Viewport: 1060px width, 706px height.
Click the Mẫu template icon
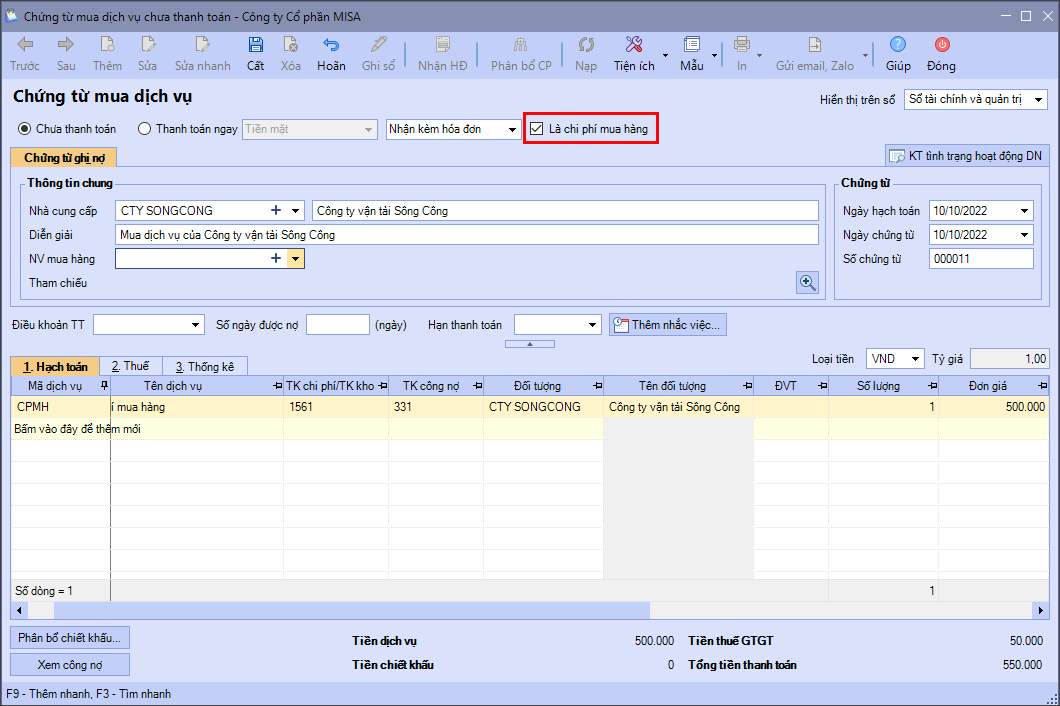692,45
